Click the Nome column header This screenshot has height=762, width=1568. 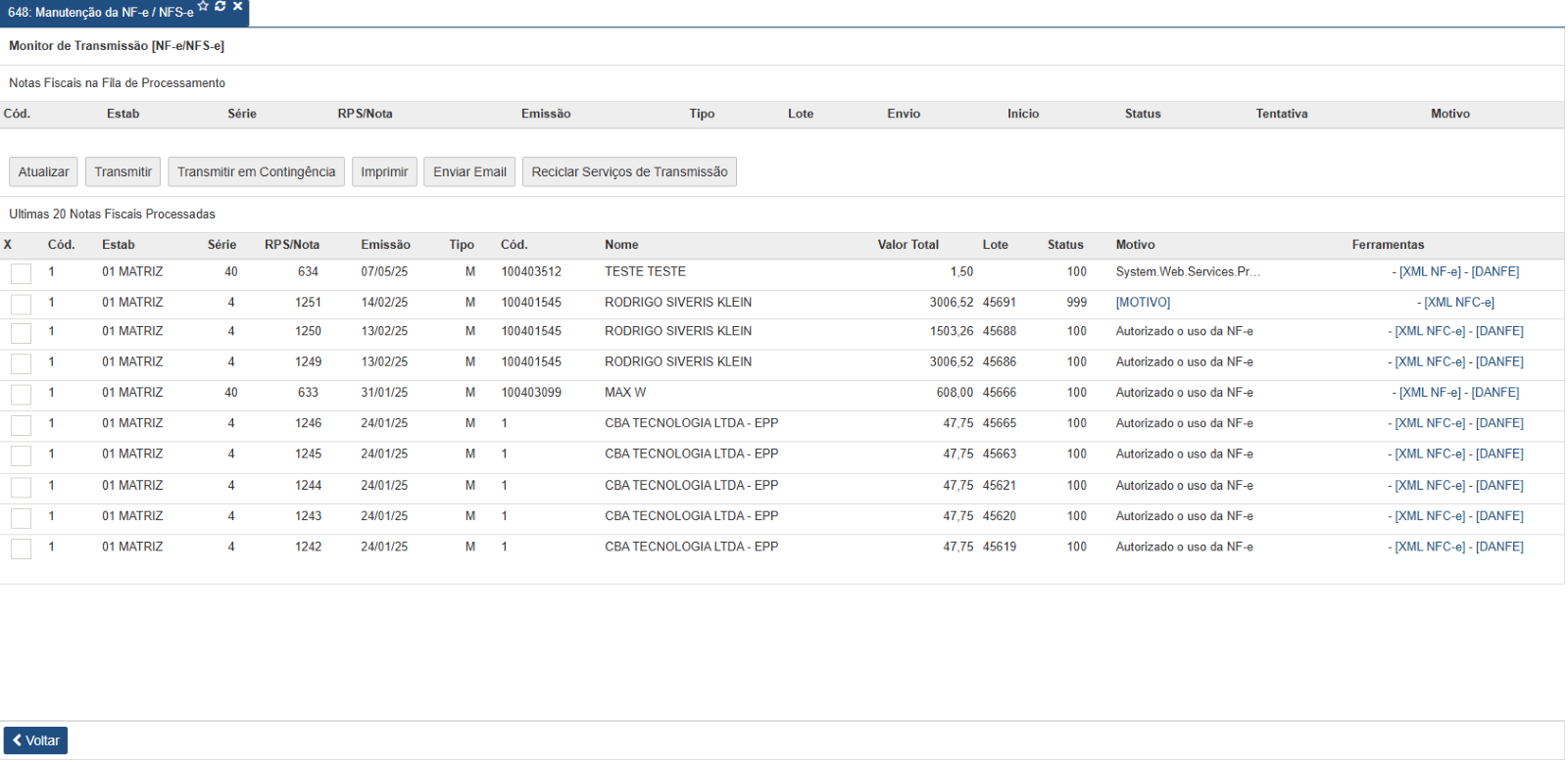[621, 245]
